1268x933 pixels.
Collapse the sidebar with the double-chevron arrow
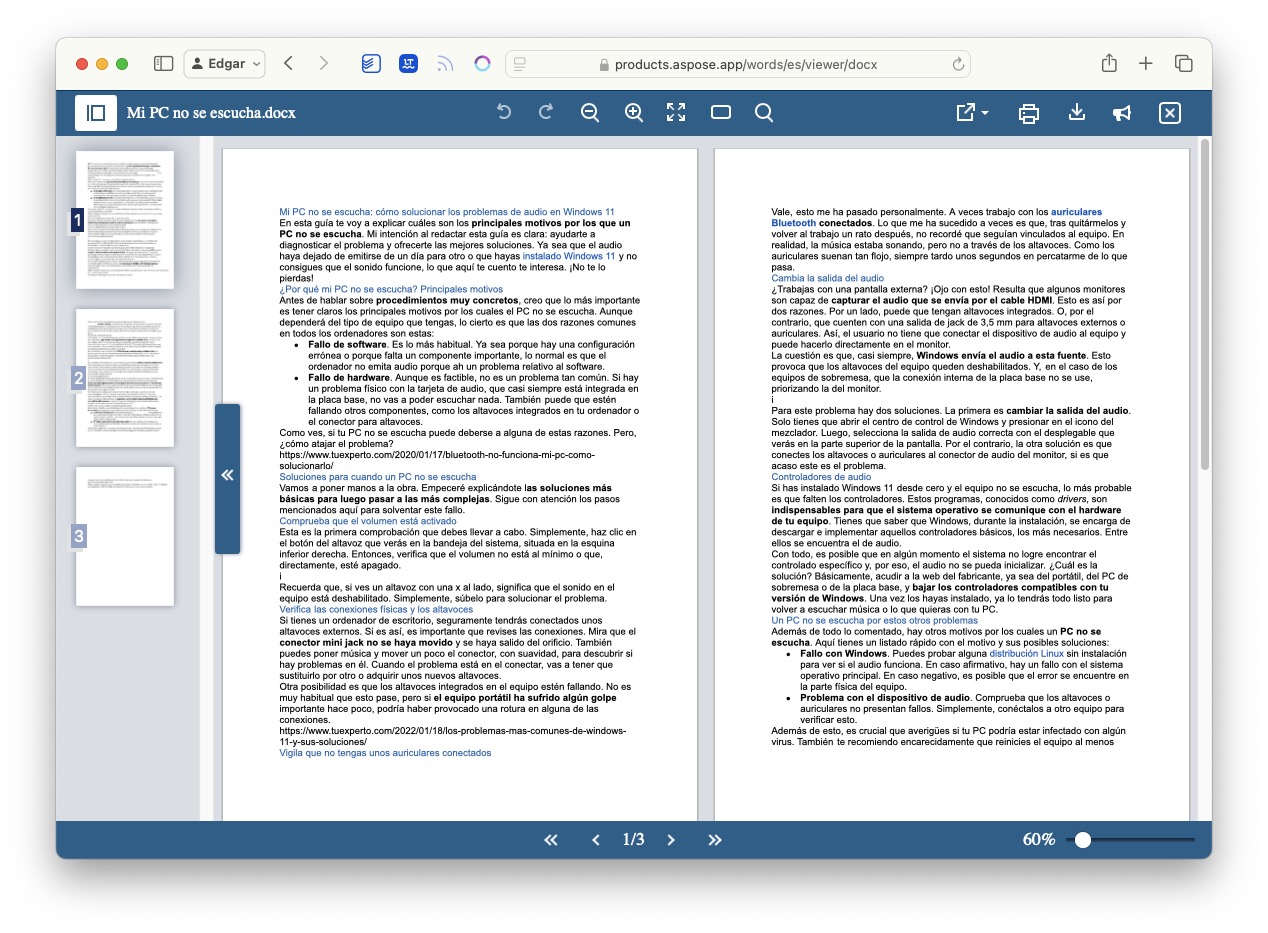click(227, 476)
